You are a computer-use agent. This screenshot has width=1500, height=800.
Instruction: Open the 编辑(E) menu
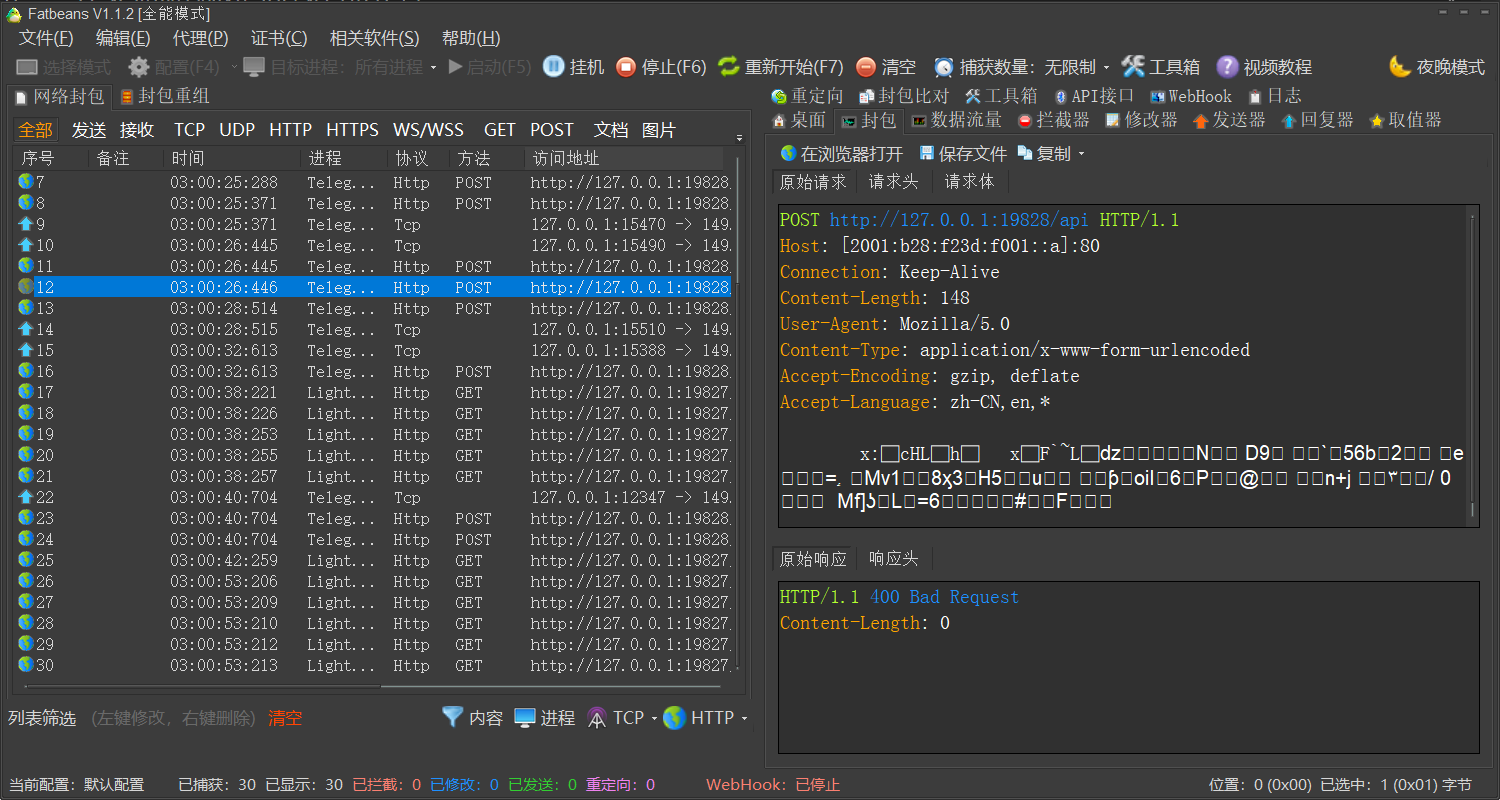123,38
